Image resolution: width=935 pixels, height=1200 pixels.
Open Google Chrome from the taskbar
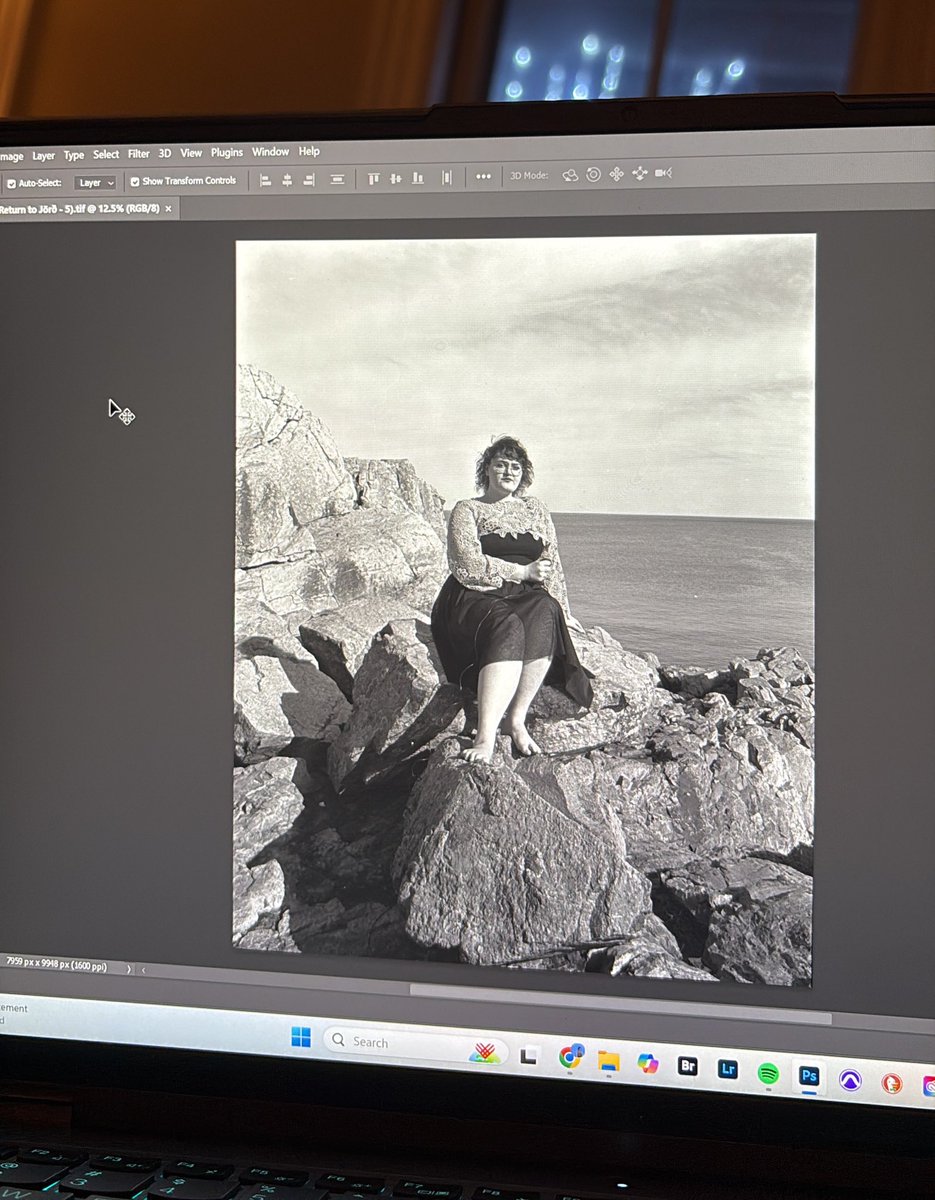(x=571, y=1055)
